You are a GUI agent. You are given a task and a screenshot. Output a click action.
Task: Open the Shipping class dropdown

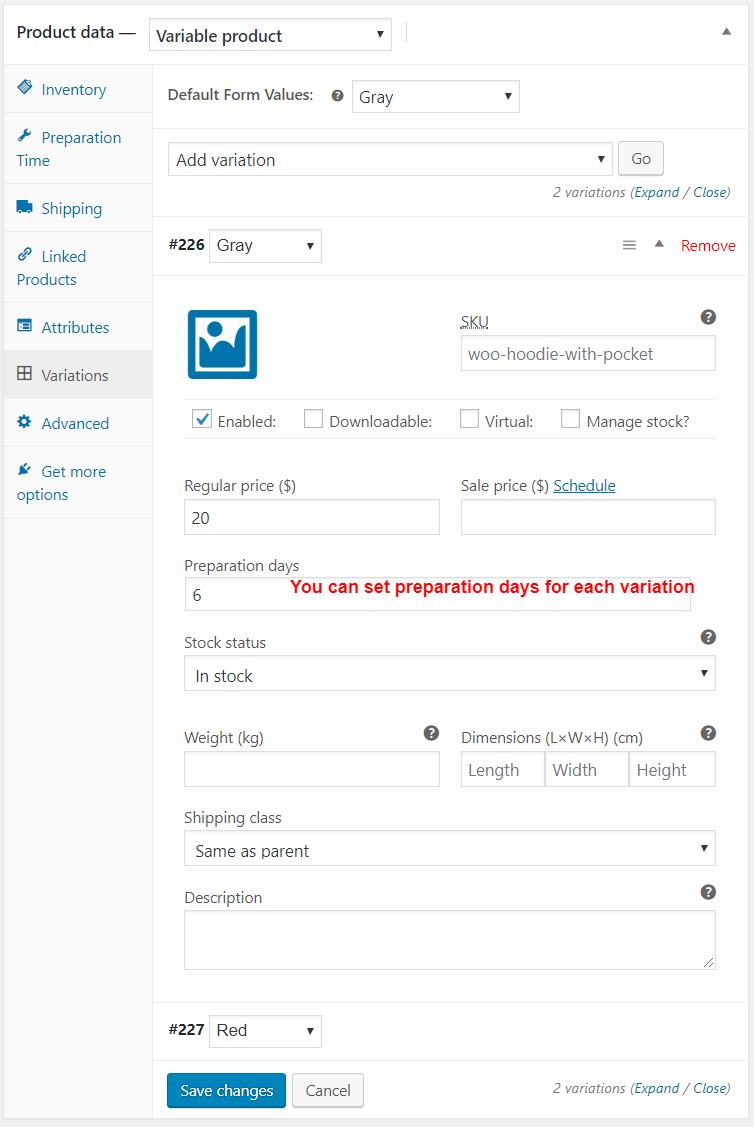449,849
